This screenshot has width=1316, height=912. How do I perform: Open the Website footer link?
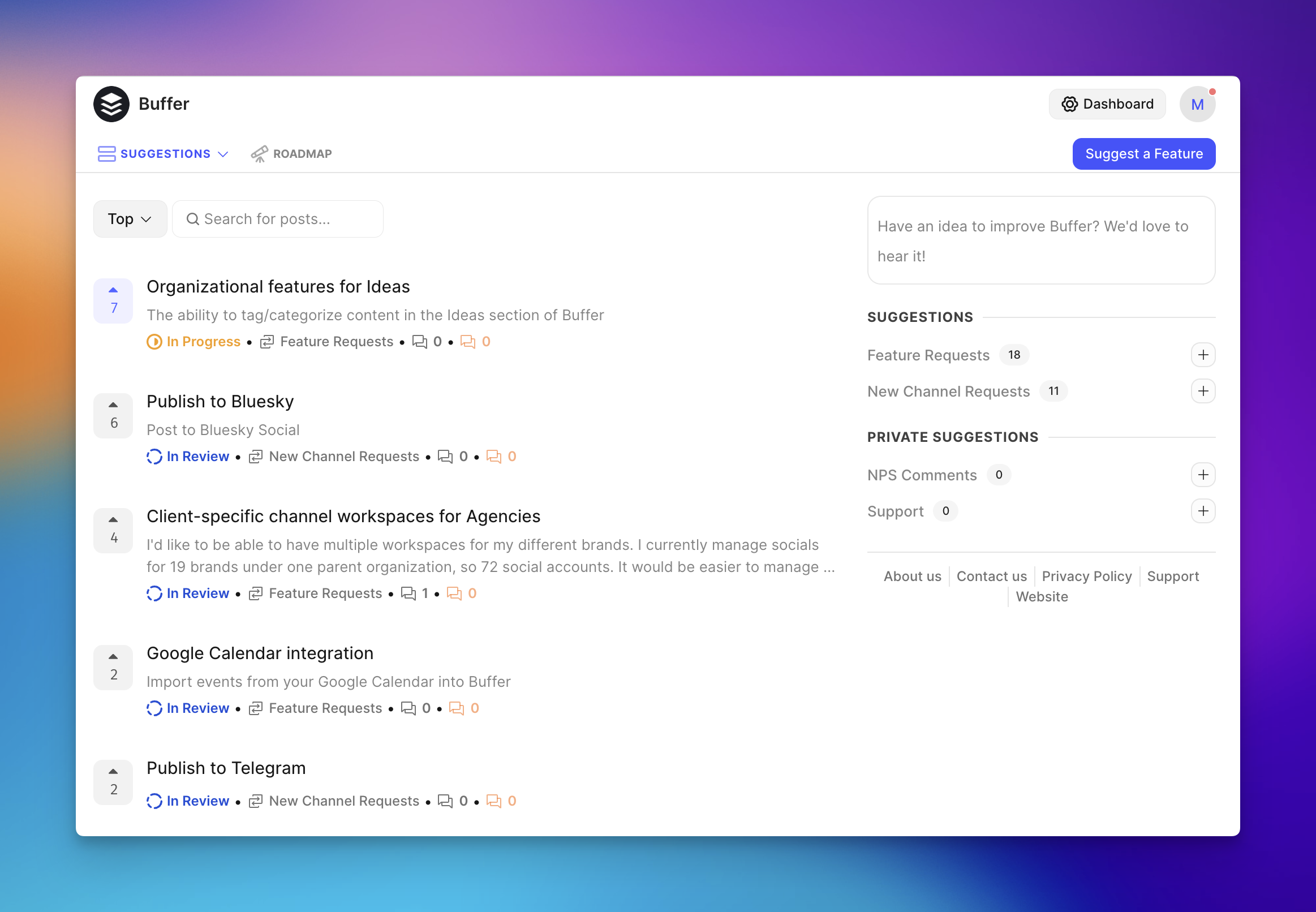coord(1042,596)
